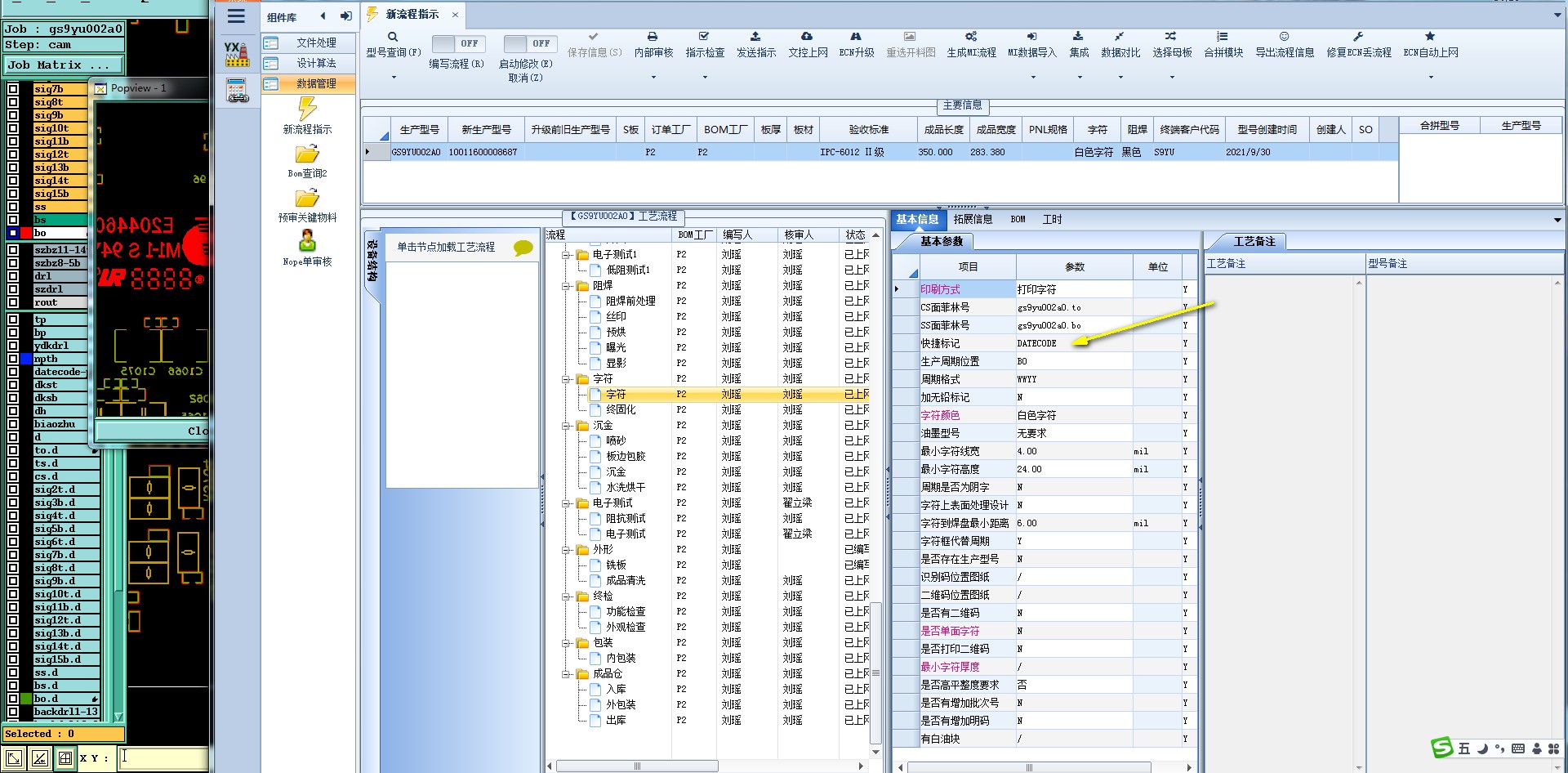The width and height of the screenshot is (1568, 773).
Task: Click the 合拼模块 list icon
Action: click(x=1223, y=37)
